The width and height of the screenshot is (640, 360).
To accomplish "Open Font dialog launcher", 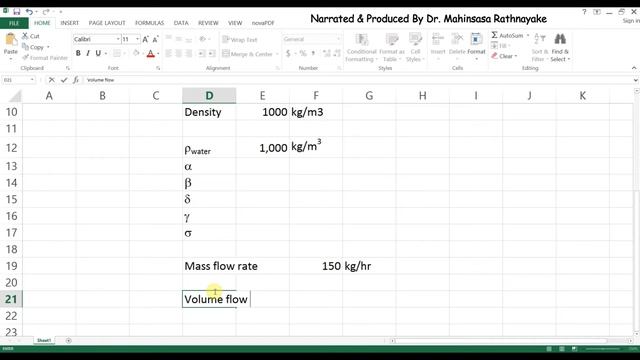I will coord(158,68).
